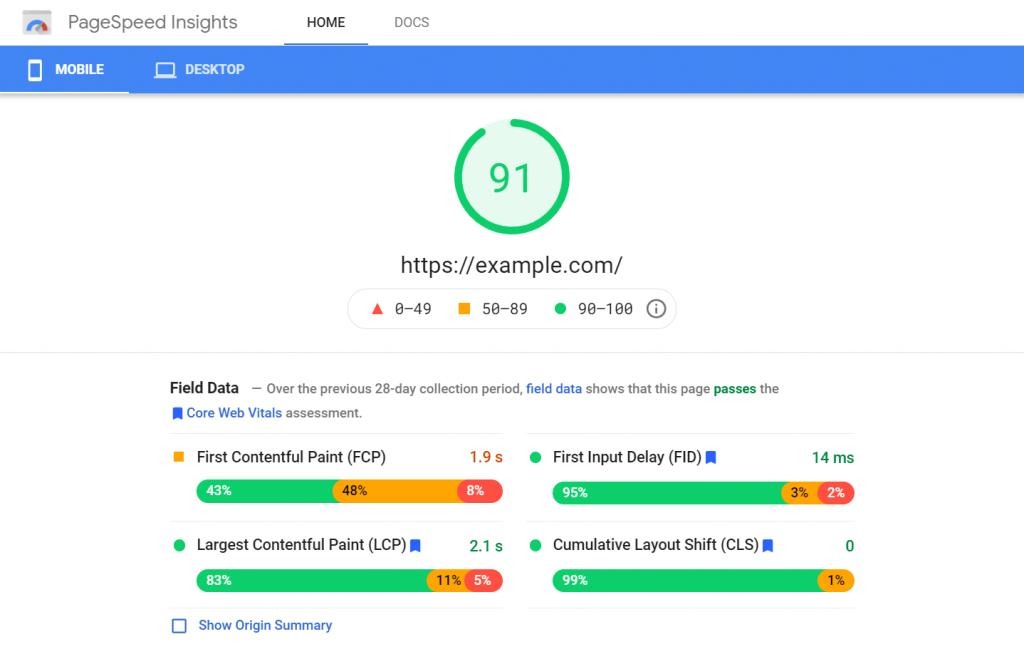
Task: Click the CLS orange 1% bar segment
Action: click(x=836, y=580)
